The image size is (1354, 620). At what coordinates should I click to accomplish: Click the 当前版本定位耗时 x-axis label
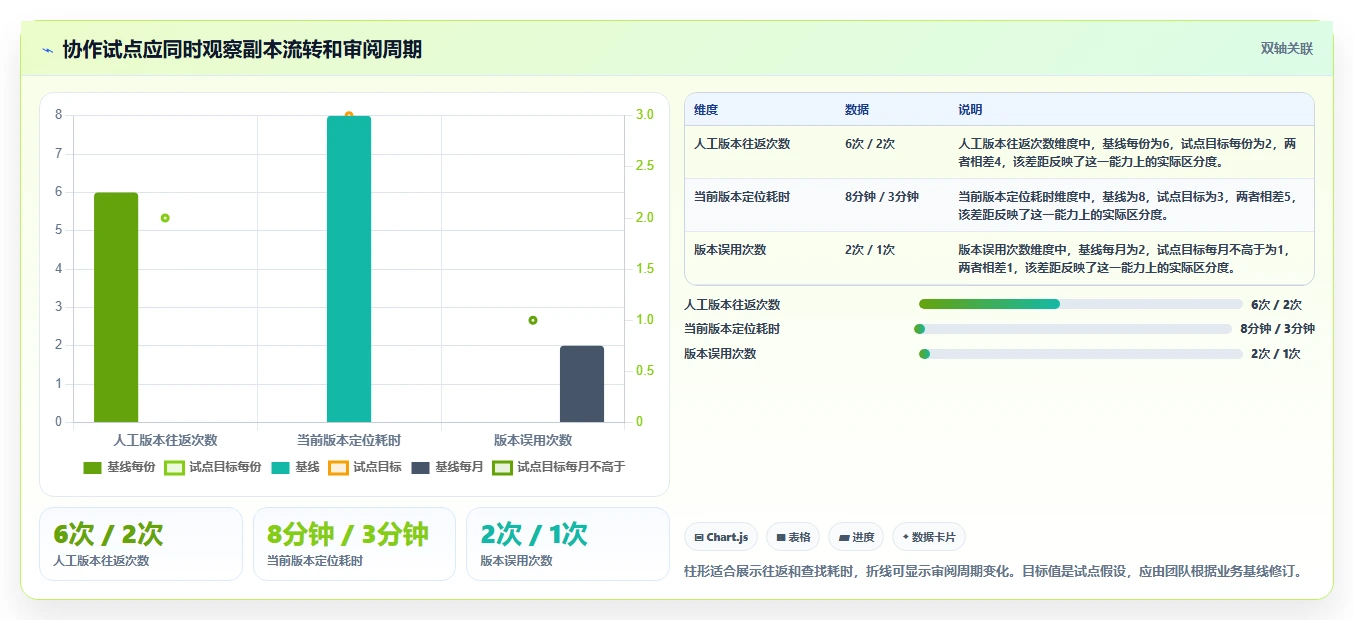(349, 440)
